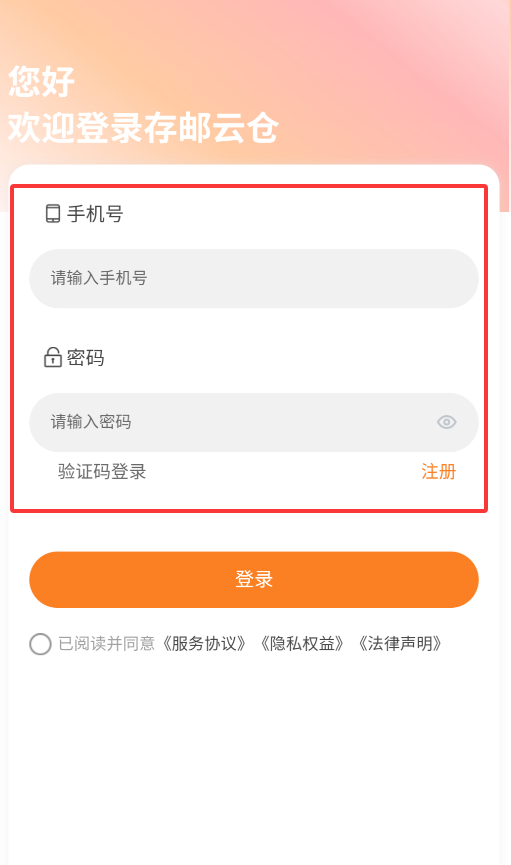Click the padlock icon beside 密码

pos(52,357)
